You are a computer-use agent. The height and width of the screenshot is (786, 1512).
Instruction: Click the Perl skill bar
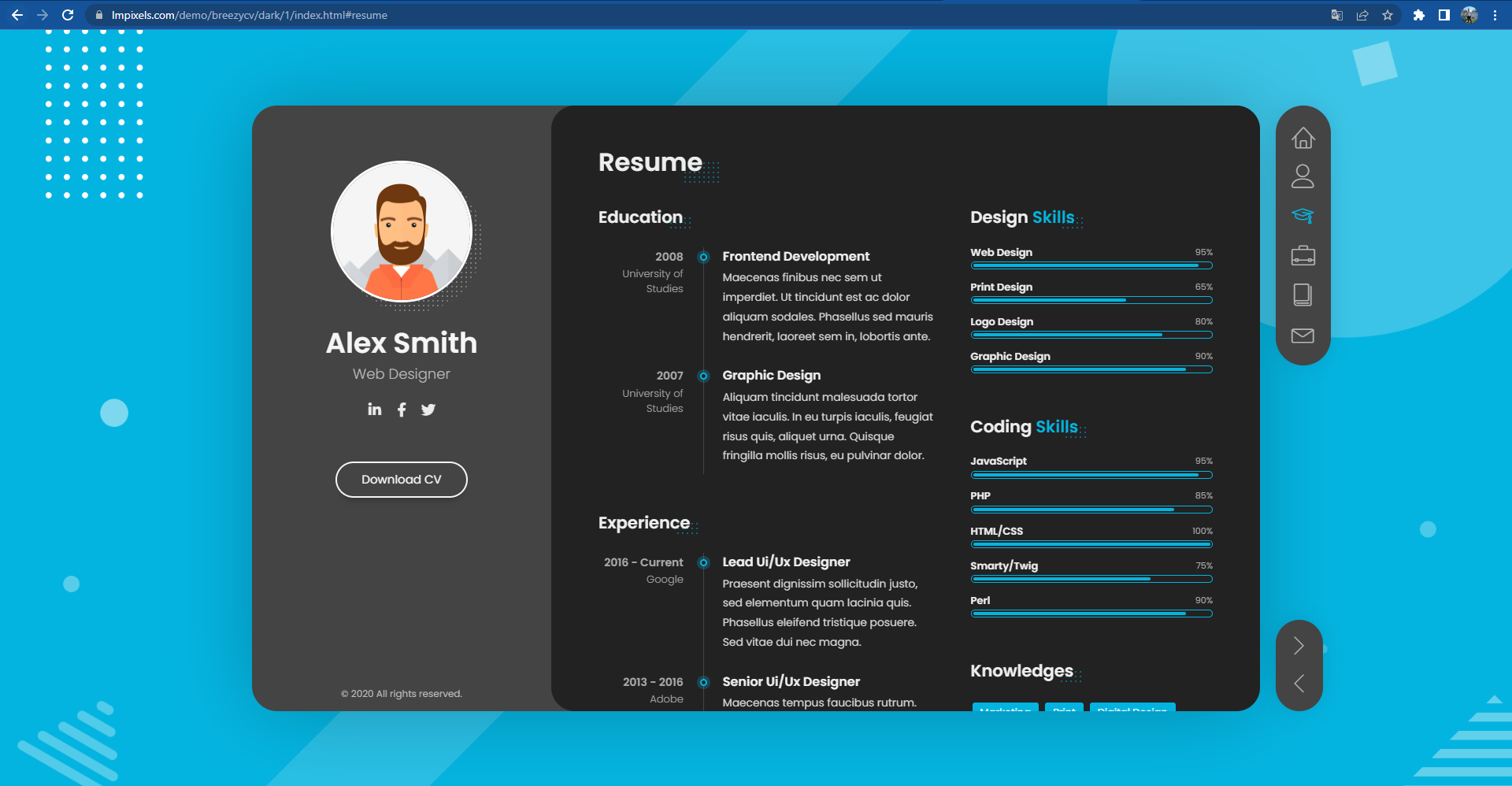pyautogui.click(x=1091, y=614)
